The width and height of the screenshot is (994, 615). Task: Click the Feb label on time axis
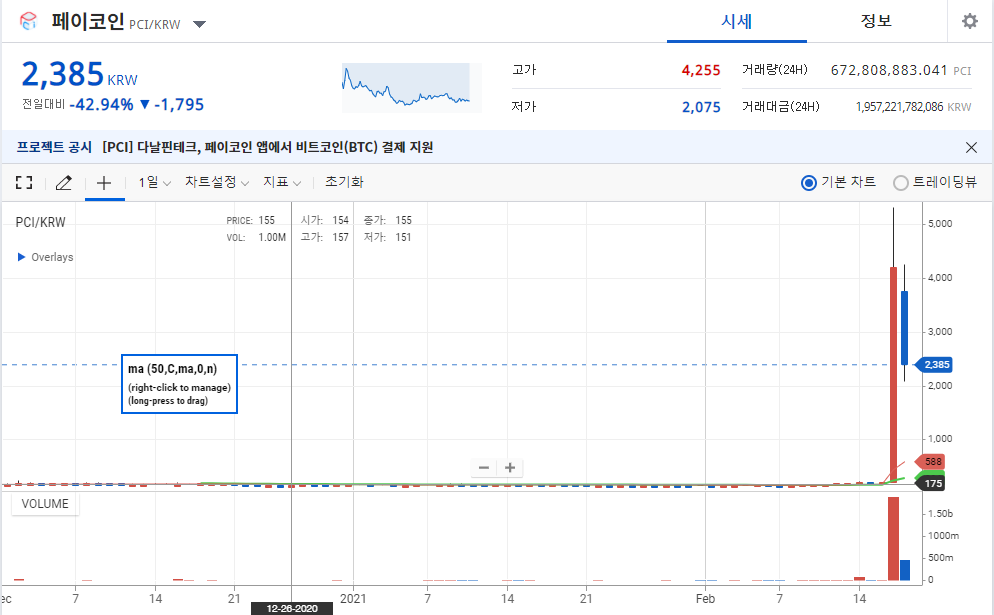705,599
